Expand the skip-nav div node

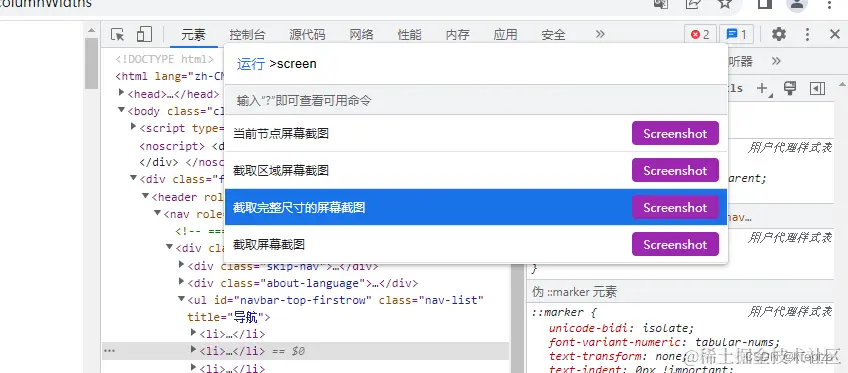[181, 264]
